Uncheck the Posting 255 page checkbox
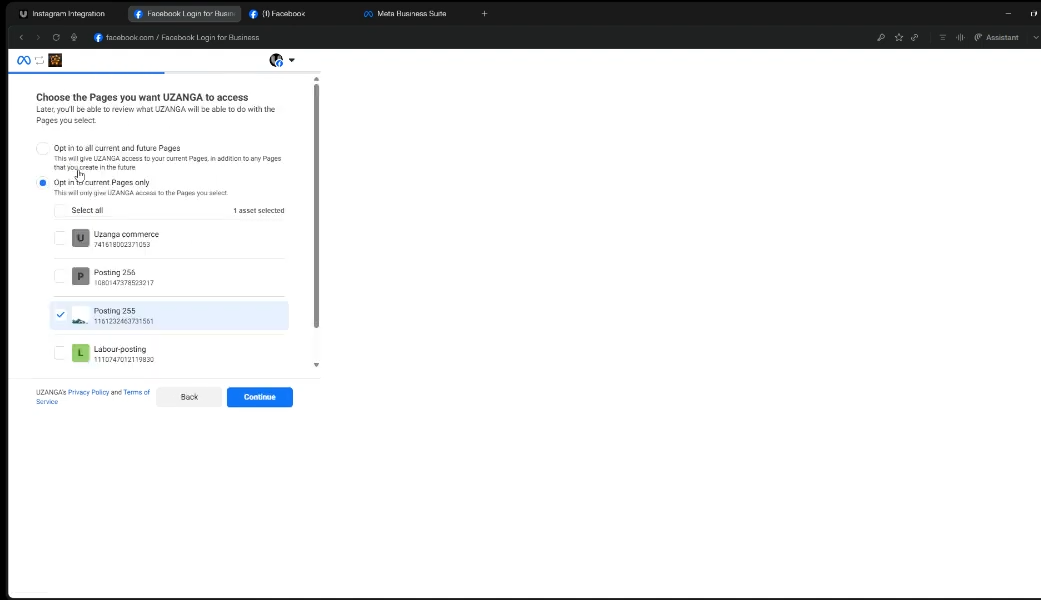1041x600 pixels. [x=60, y=315]
